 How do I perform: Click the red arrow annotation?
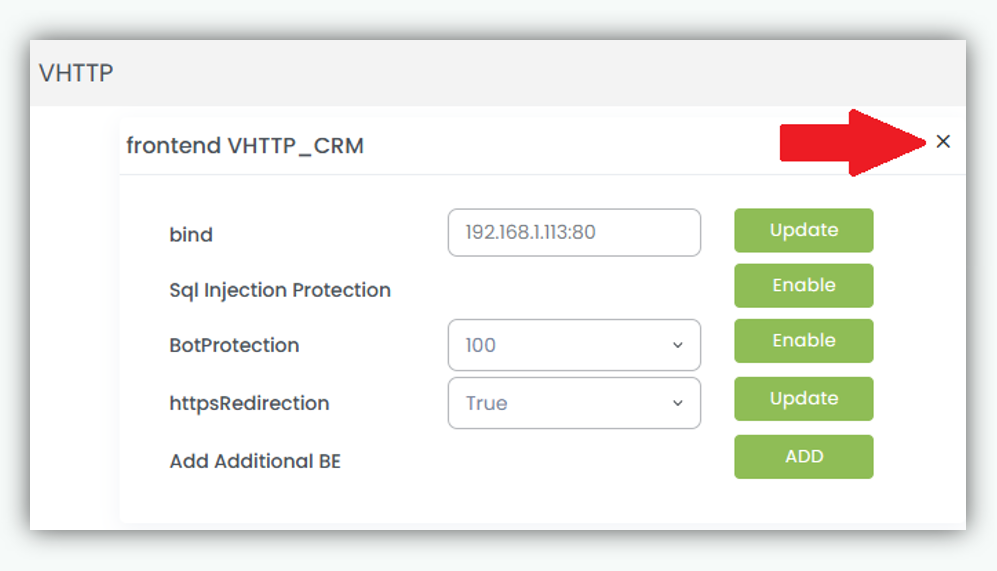click(x=852, y=143)
